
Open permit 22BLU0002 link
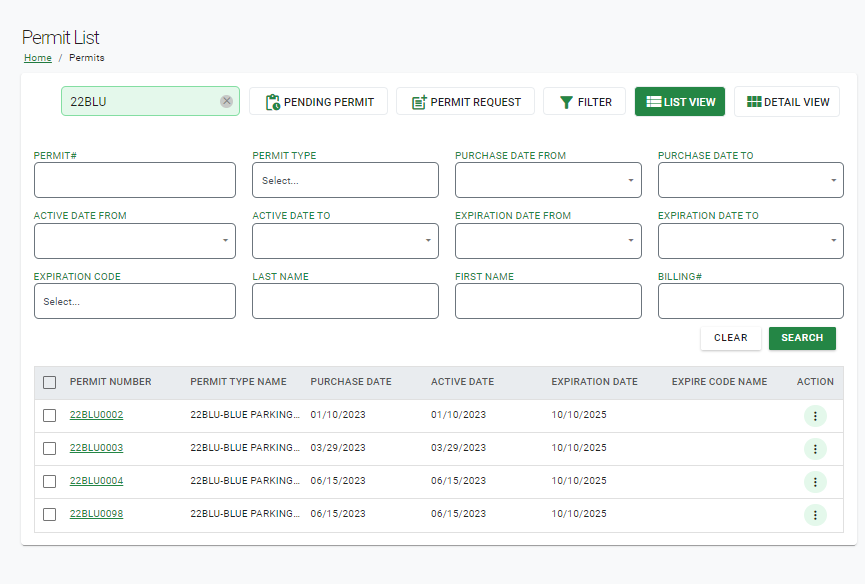coord(97,415)
